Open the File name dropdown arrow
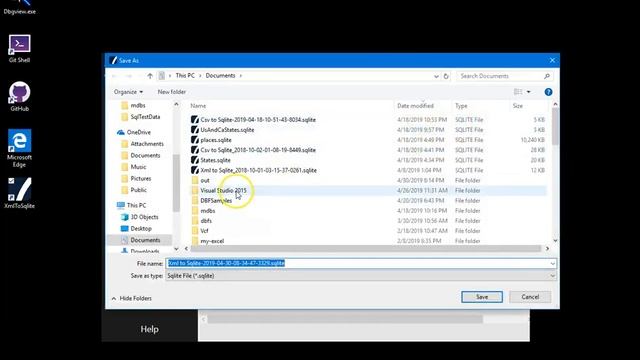The width and height of the screenshot is (640, 360). [552, 264]
